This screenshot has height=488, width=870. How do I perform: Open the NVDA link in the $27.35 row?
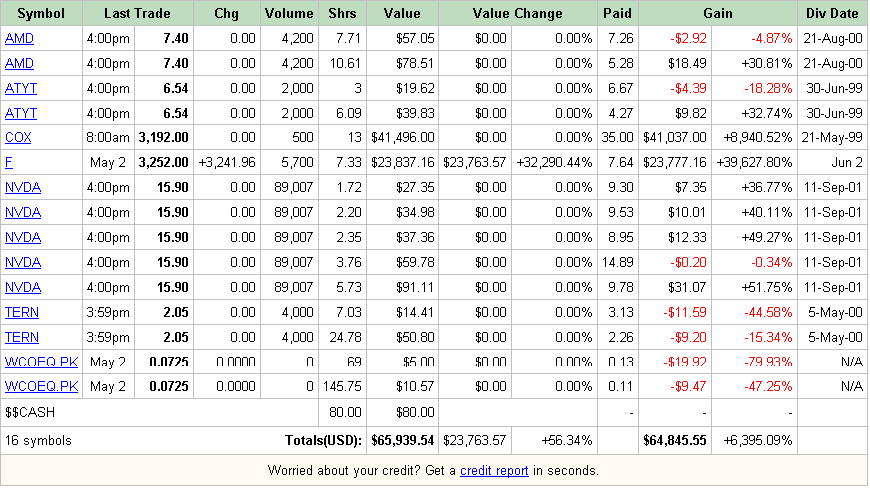coord(23,187)
